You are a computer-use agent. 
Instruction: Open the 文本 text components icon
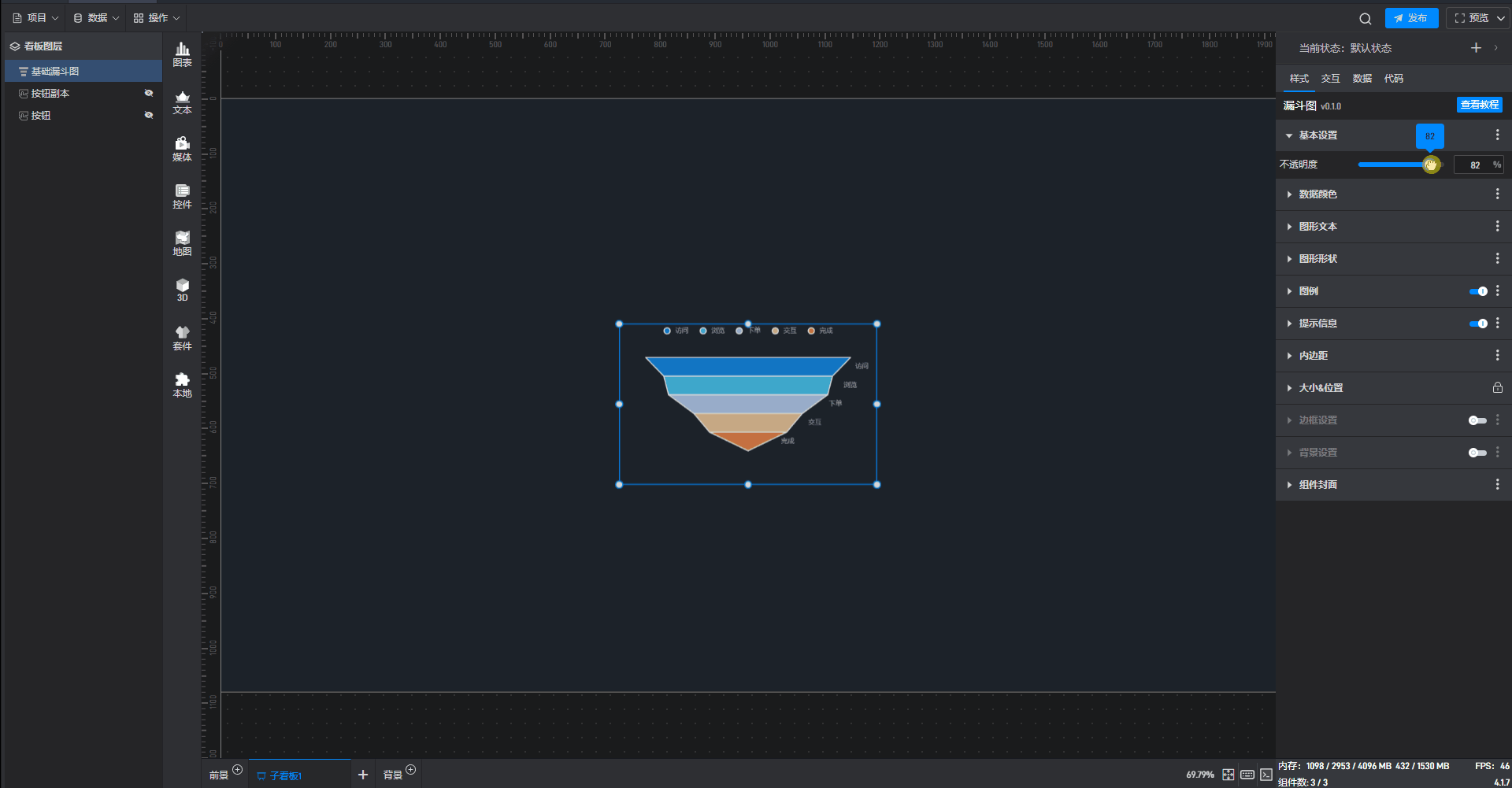pos(182,102)
